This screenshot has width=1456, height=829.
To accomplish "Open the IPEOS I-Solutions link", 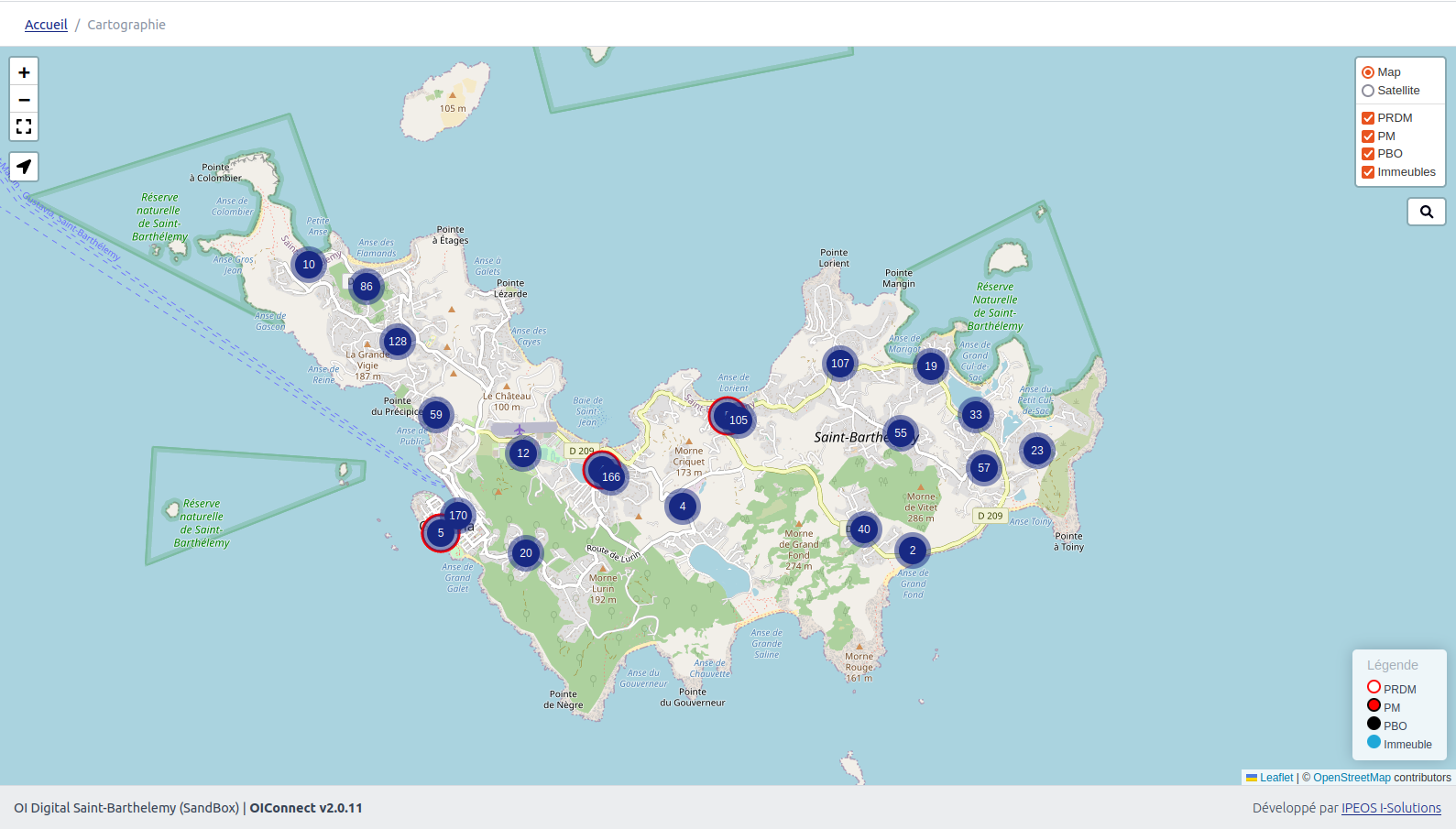I will (1391, 808).
